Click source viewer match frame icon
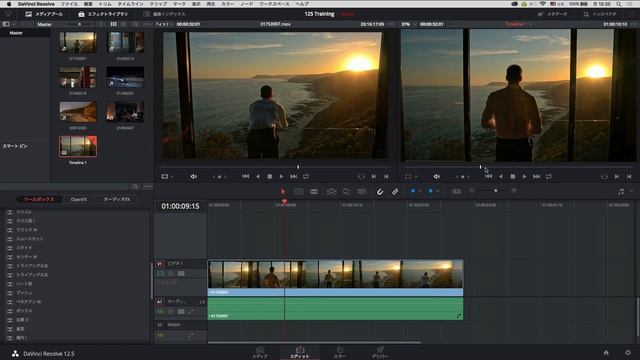 click(361, 176)
